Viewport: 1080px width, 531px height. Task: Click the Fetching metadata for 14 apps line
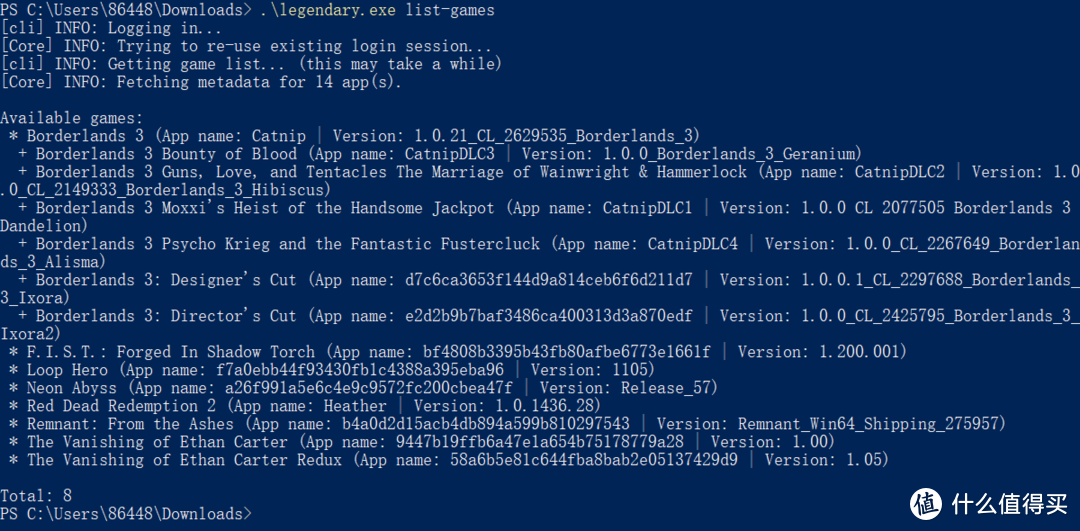200,82
